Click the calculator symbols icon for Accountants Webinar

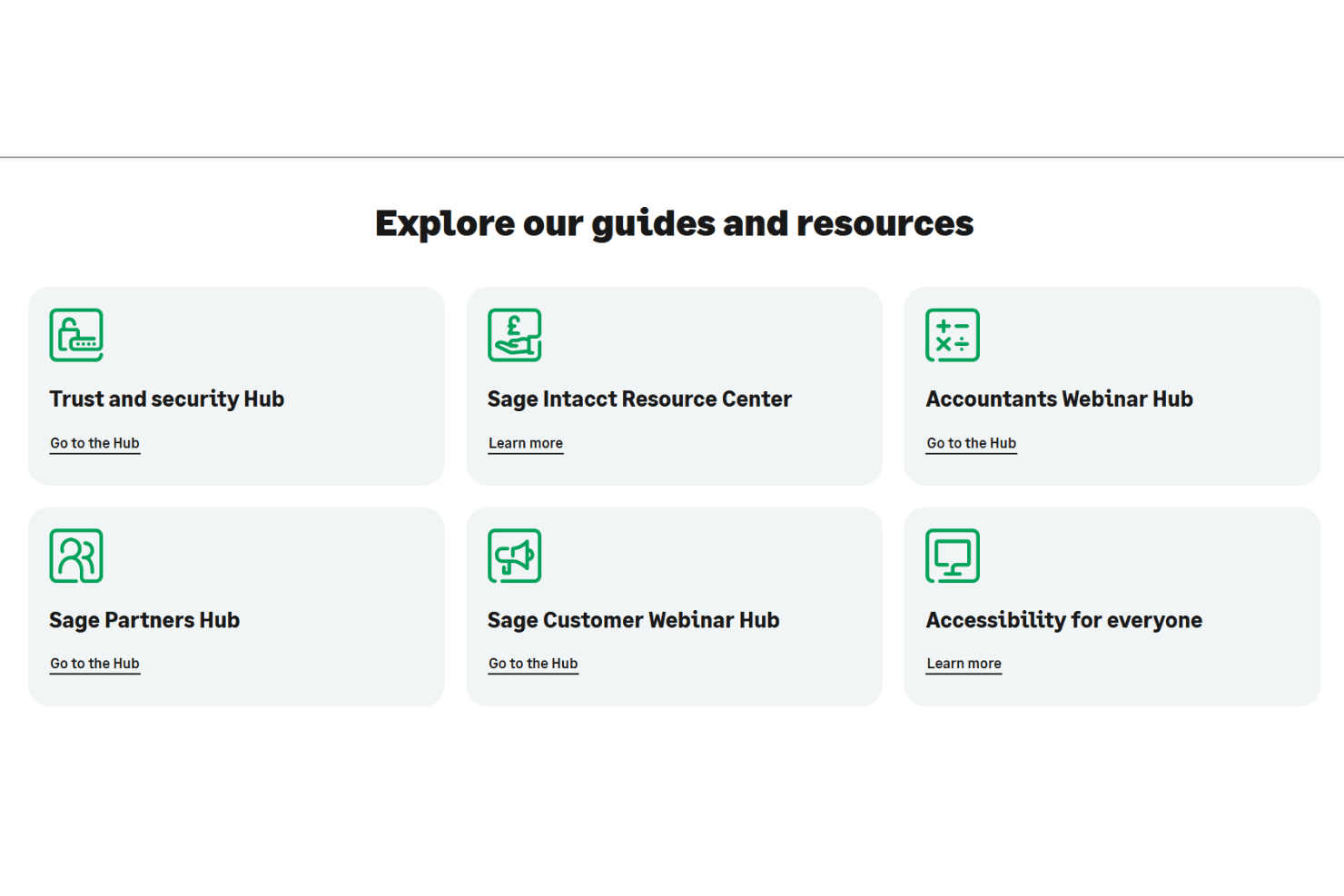(x=953, y=335)
